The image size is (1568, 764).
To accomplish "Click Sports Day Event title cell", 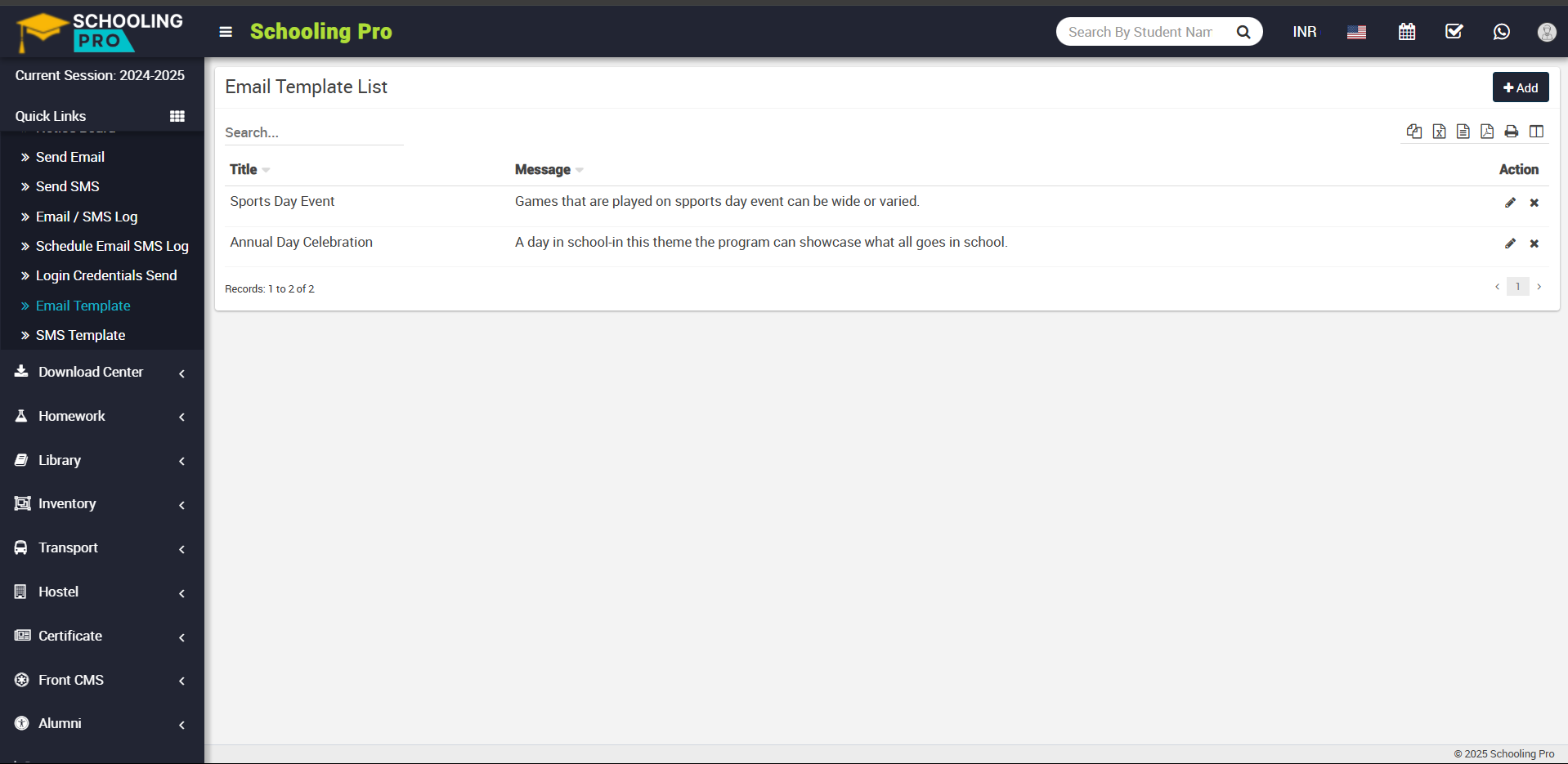I will (282, 201).
